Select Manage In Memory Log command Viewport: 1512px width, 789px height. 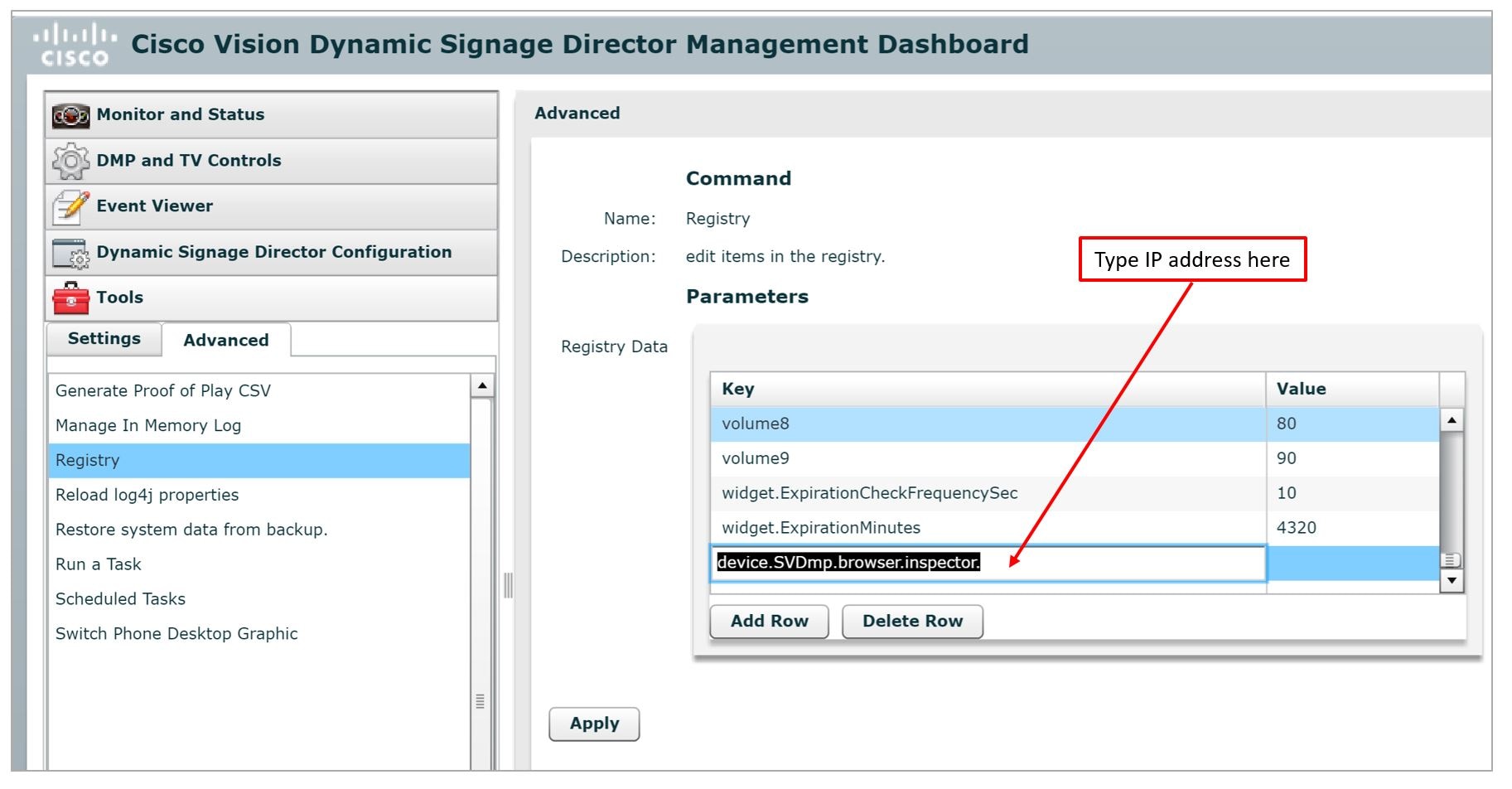tap(258, 426)
